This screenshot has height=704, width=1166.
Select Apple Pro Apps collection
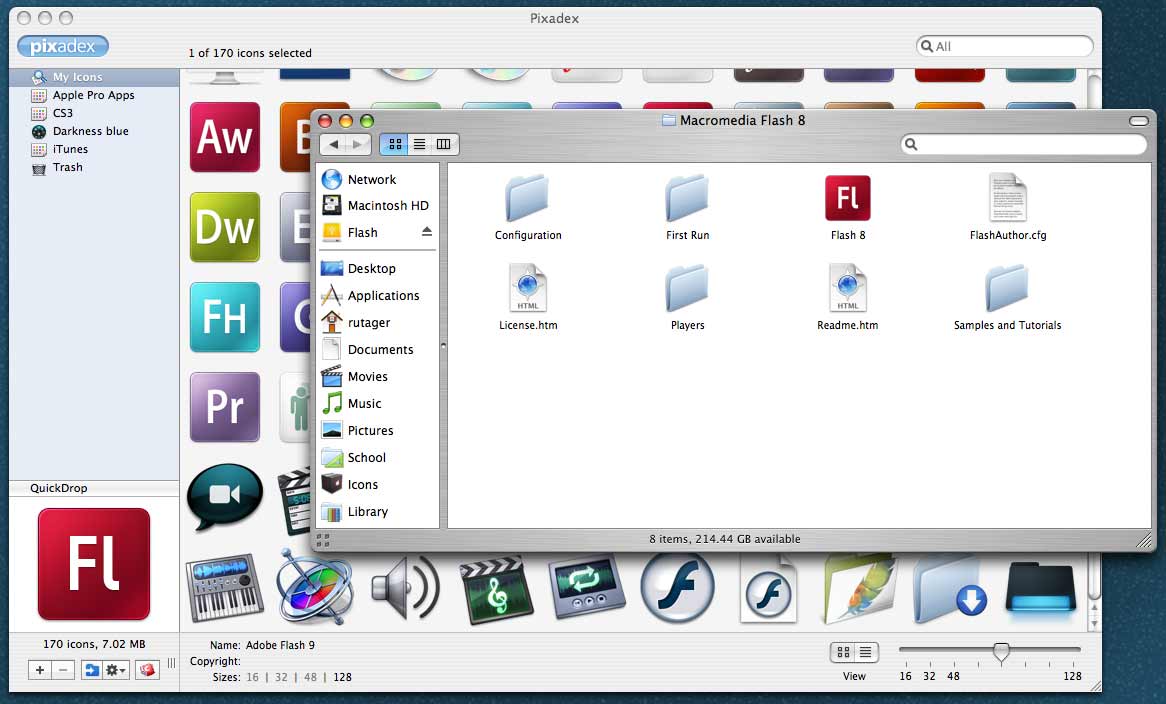tap(94, 95)
